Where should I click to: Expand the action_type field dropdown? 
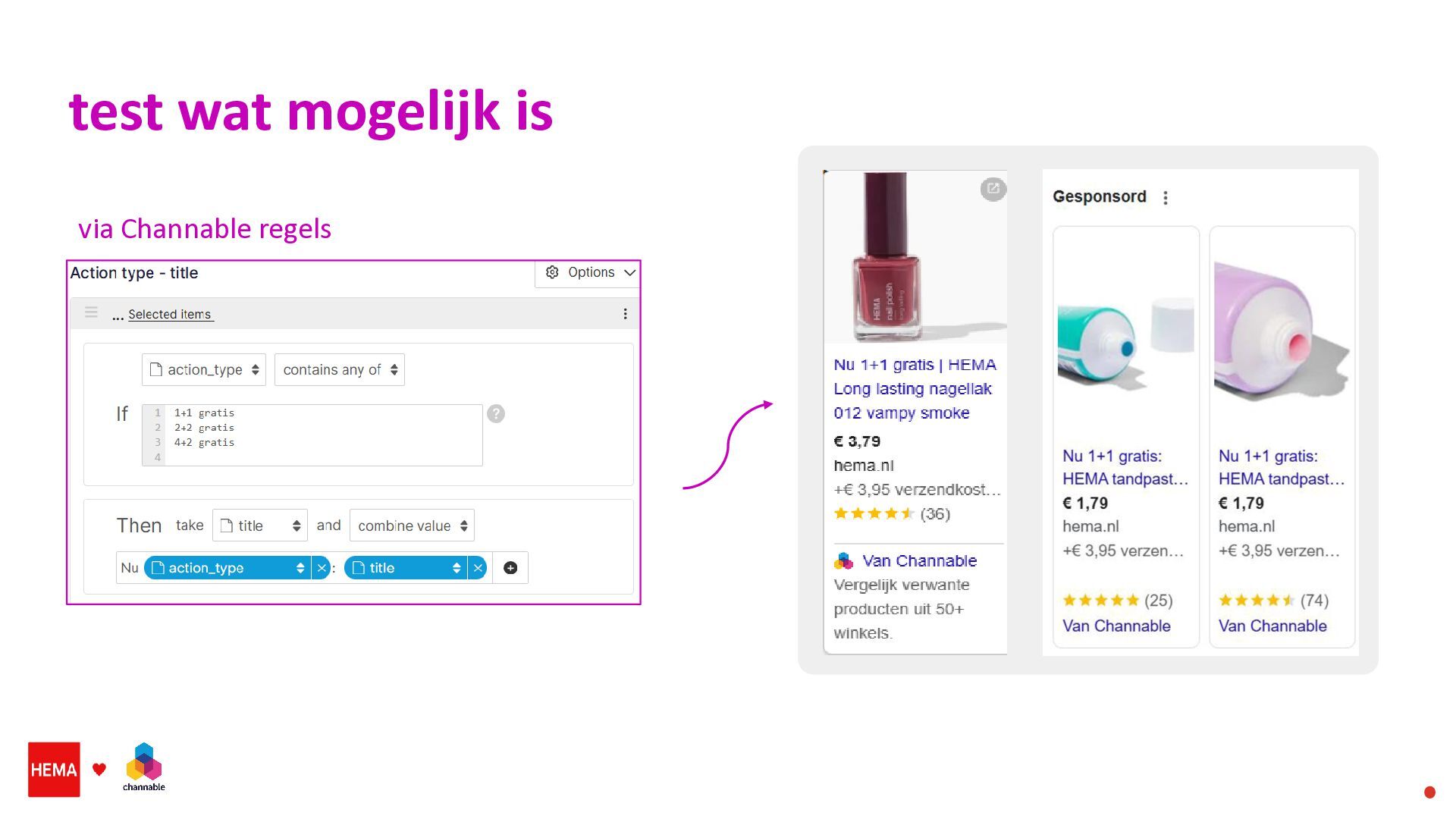tap(204, 370)
